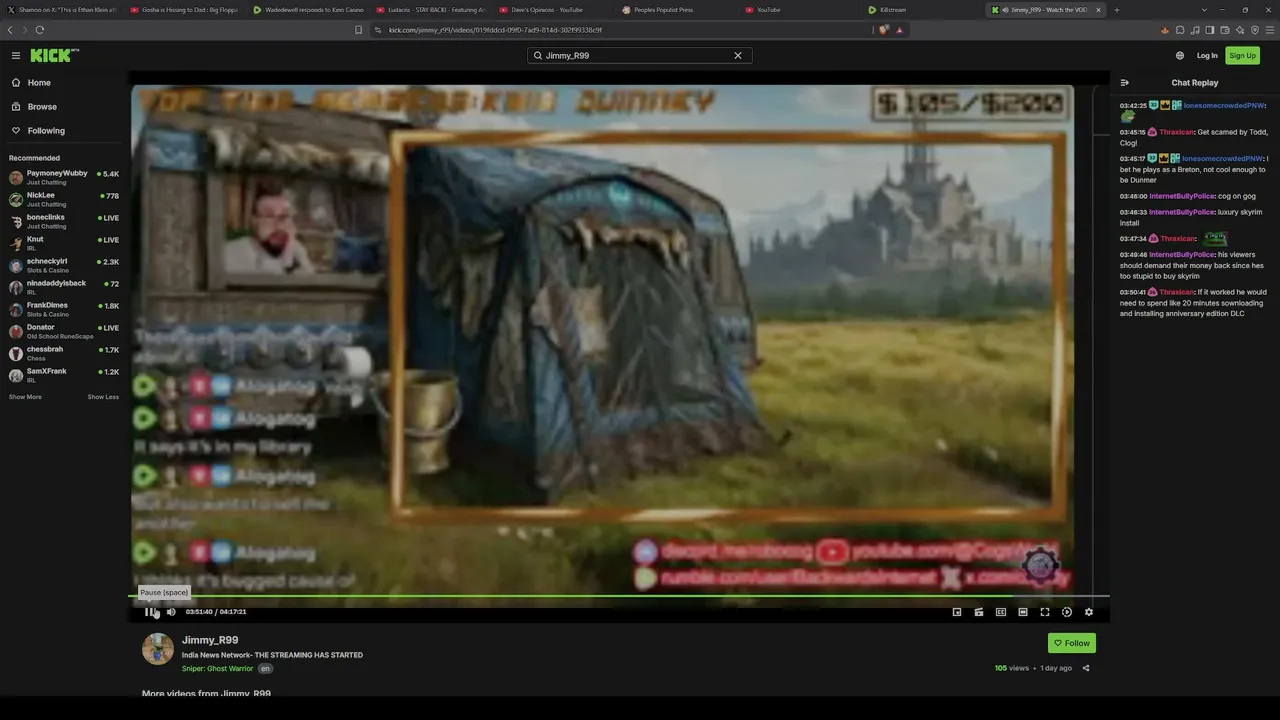The height and width of the screenshot is (720, 1280).
Task: Open the language globe menu
Action: [1180, 56]
